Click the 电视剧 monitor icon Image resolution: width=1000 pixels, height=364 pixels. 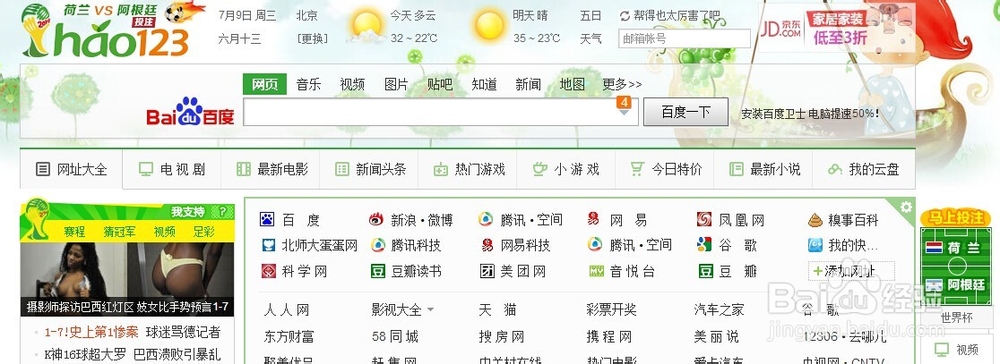pyautogui.click(x=146, y=169)
